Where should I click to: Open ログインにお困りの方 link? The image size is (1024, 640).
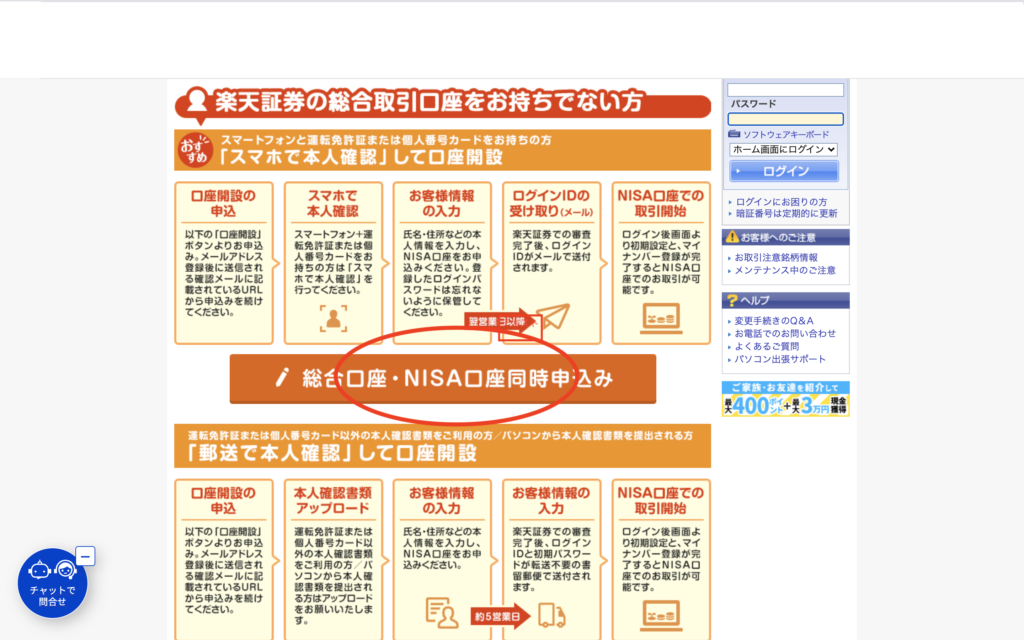click(x=781, y=202)
